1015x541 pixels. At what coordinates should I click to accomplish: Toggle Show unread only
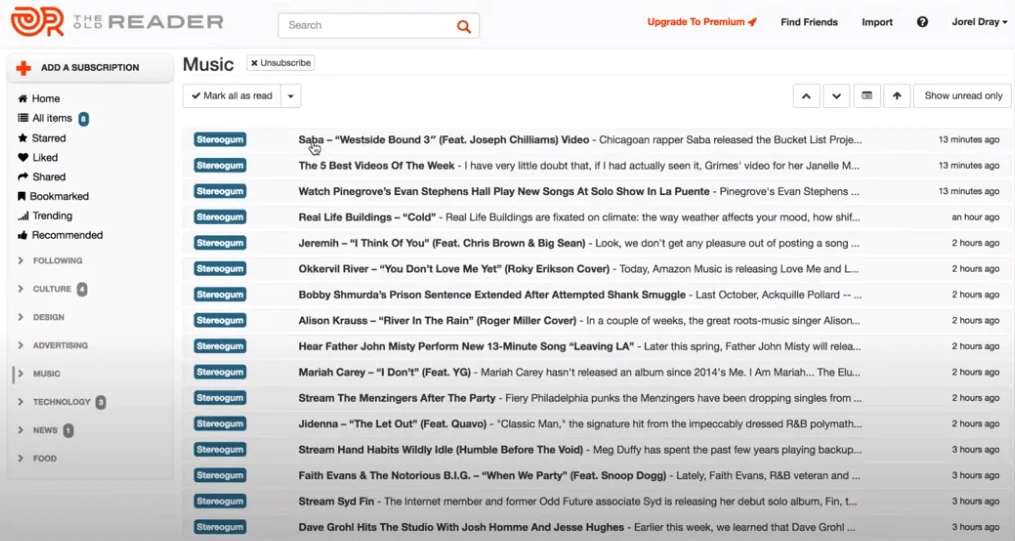(962, 96)
